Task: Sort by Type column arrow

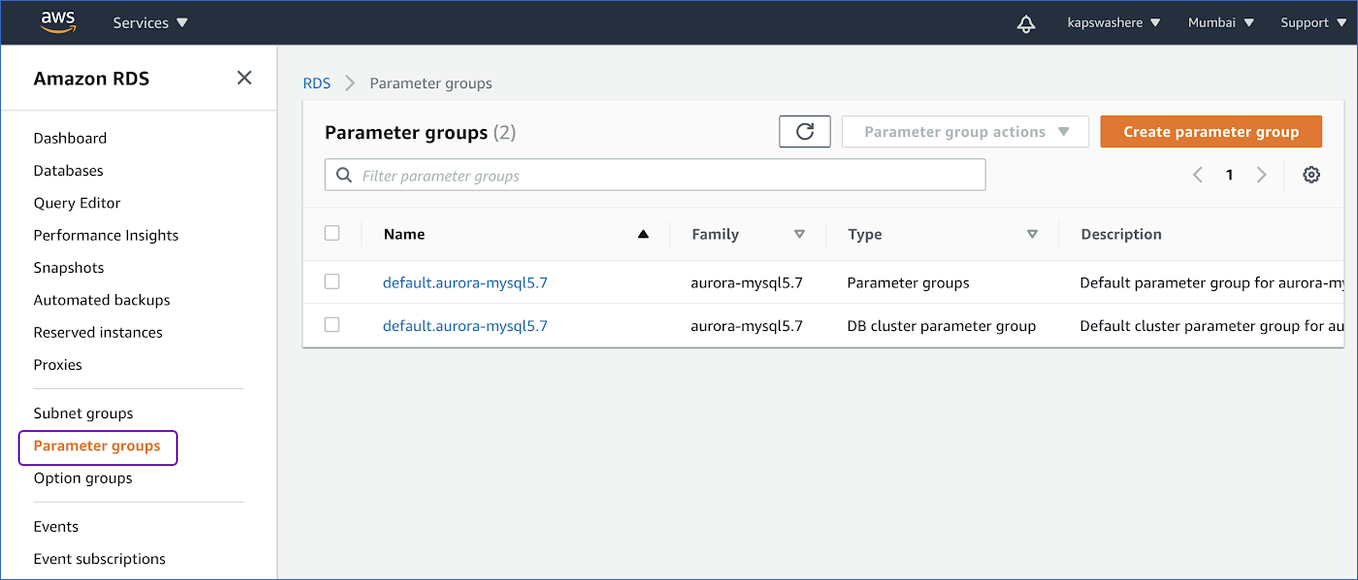Action: 1032,234
